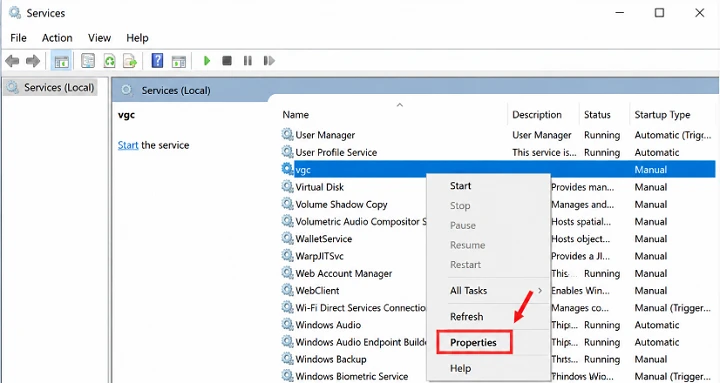Click the green Start Service play icon

(207, 61)
